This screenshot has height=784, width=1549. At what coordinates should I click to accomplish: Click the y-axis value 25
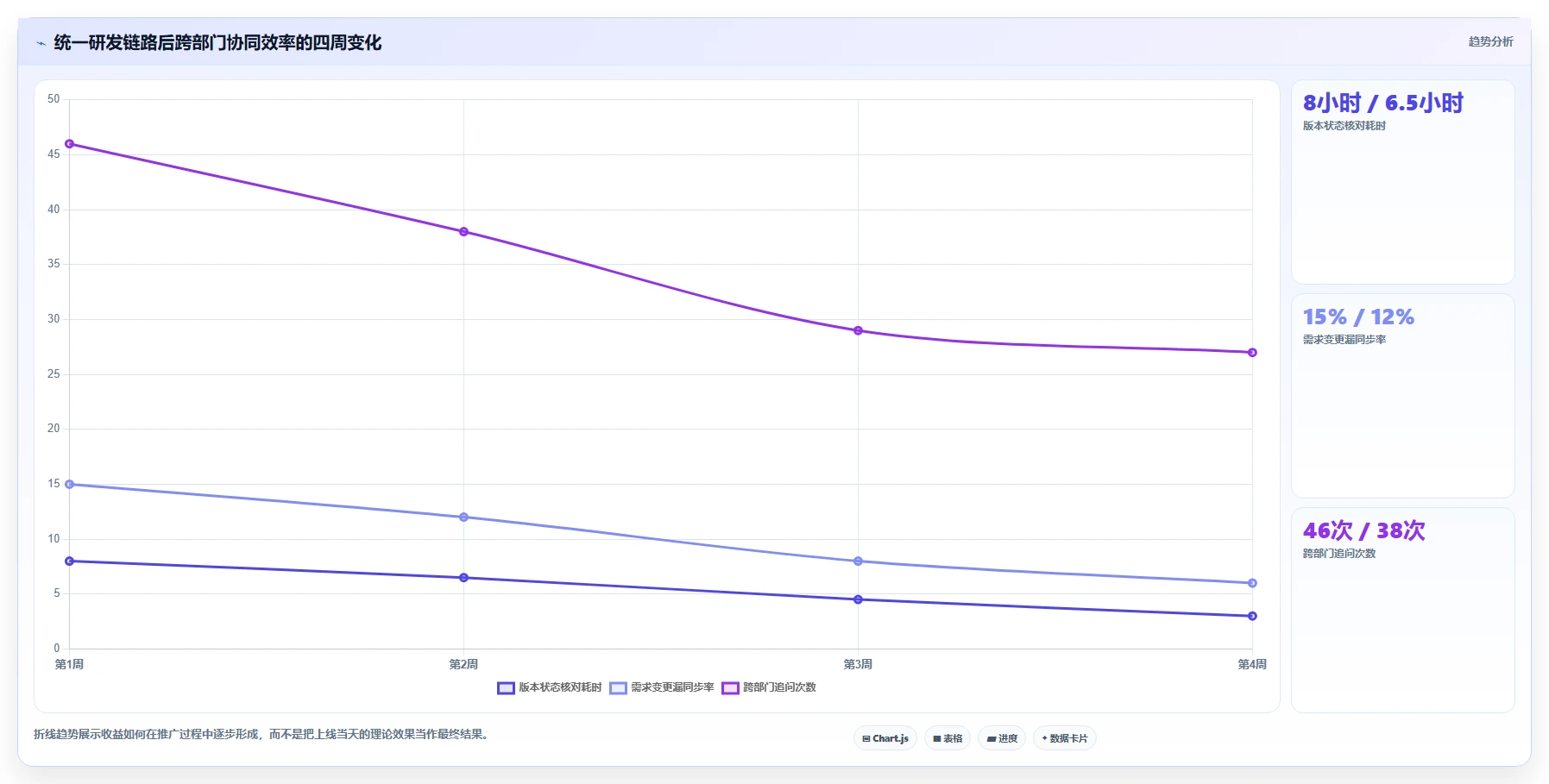pyautogui.click(x=54, y=374)
